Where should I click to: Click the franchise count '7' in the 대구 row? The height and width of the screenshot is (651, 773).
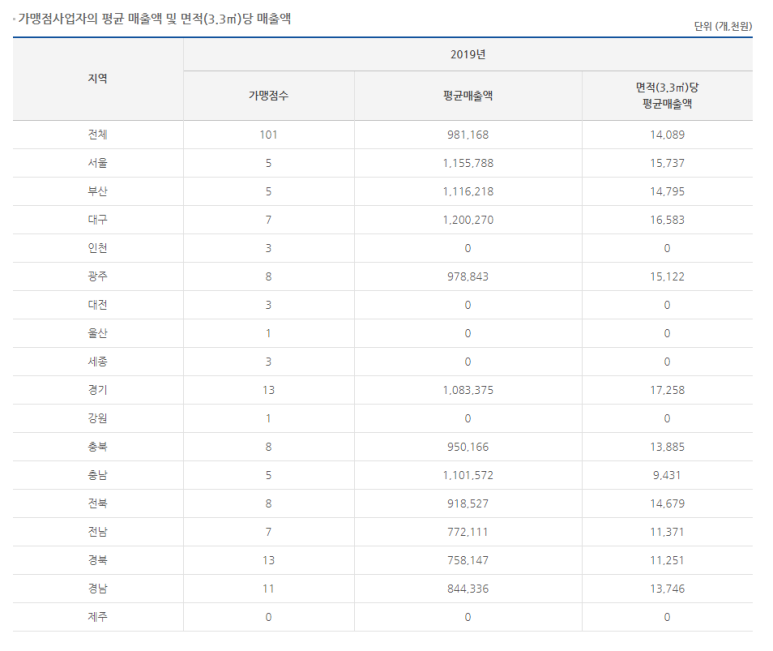tap(268, 220)
